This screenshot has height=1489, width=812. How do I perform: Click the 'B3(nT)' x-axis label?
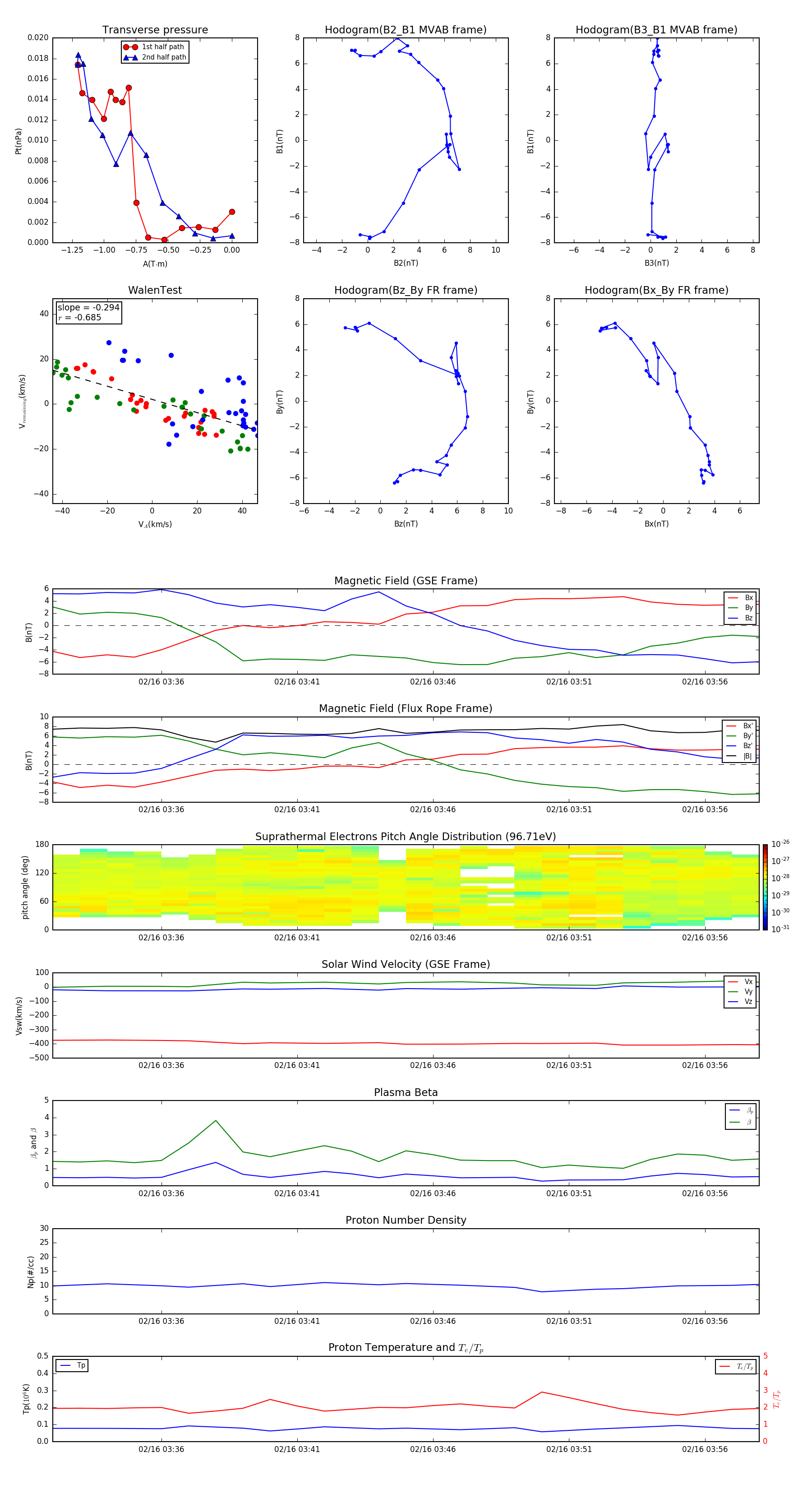(656, 263)
